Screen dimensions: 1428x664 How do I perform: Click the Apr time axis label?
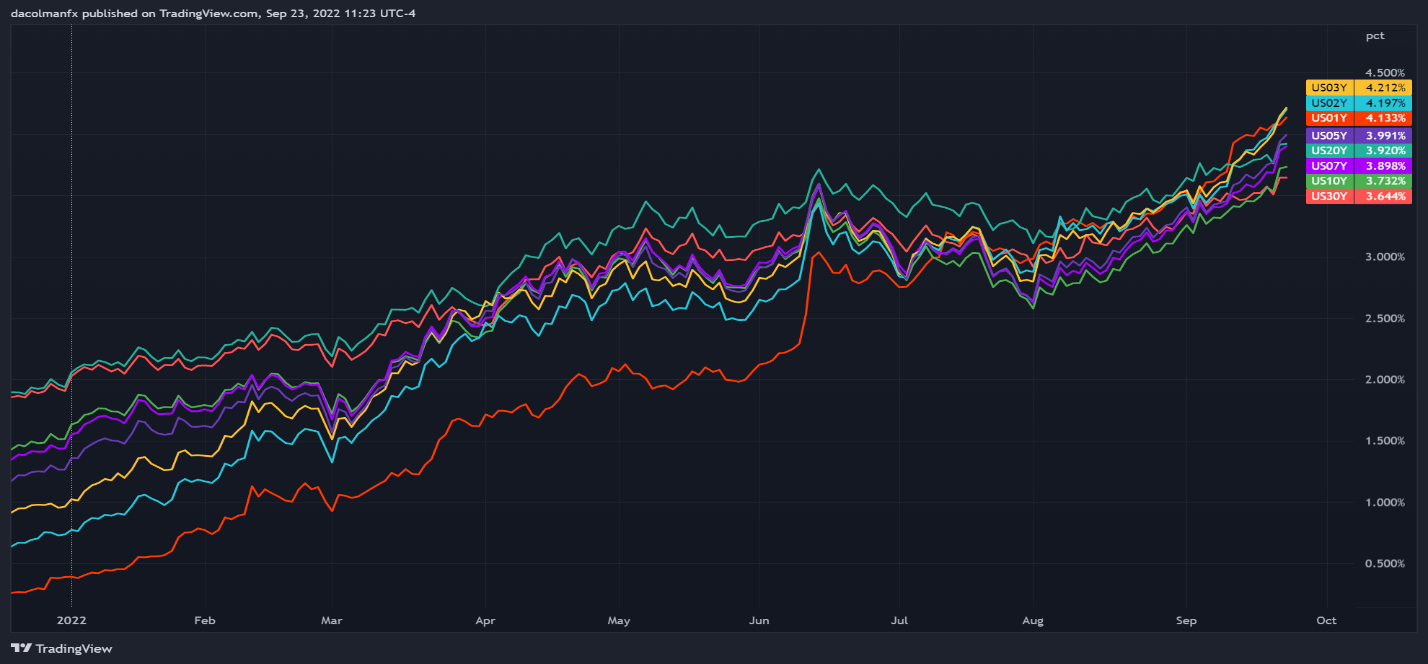tap(485, 621)
